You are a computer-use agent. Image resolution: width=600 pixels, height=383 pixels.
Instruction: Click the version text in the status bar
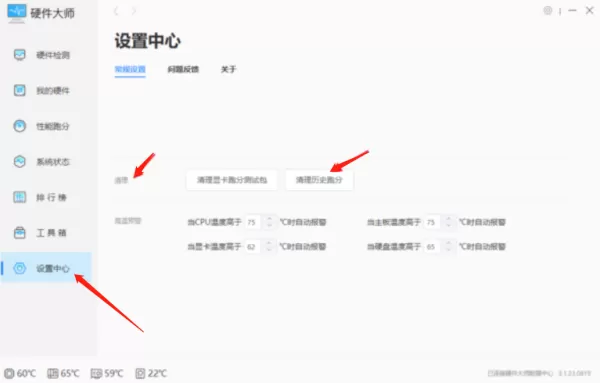point(574,373)
